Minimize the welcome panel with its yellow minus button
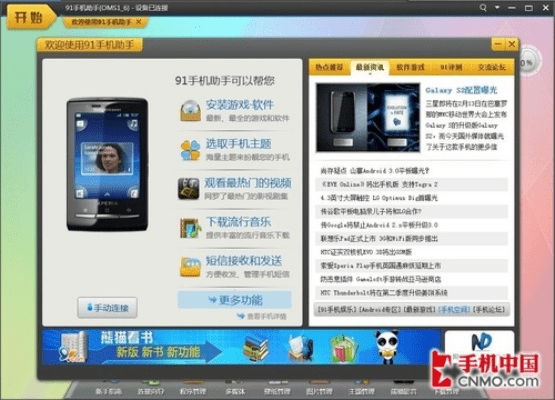The height and width of the screenshot is (400, 555). pos(498,44)
